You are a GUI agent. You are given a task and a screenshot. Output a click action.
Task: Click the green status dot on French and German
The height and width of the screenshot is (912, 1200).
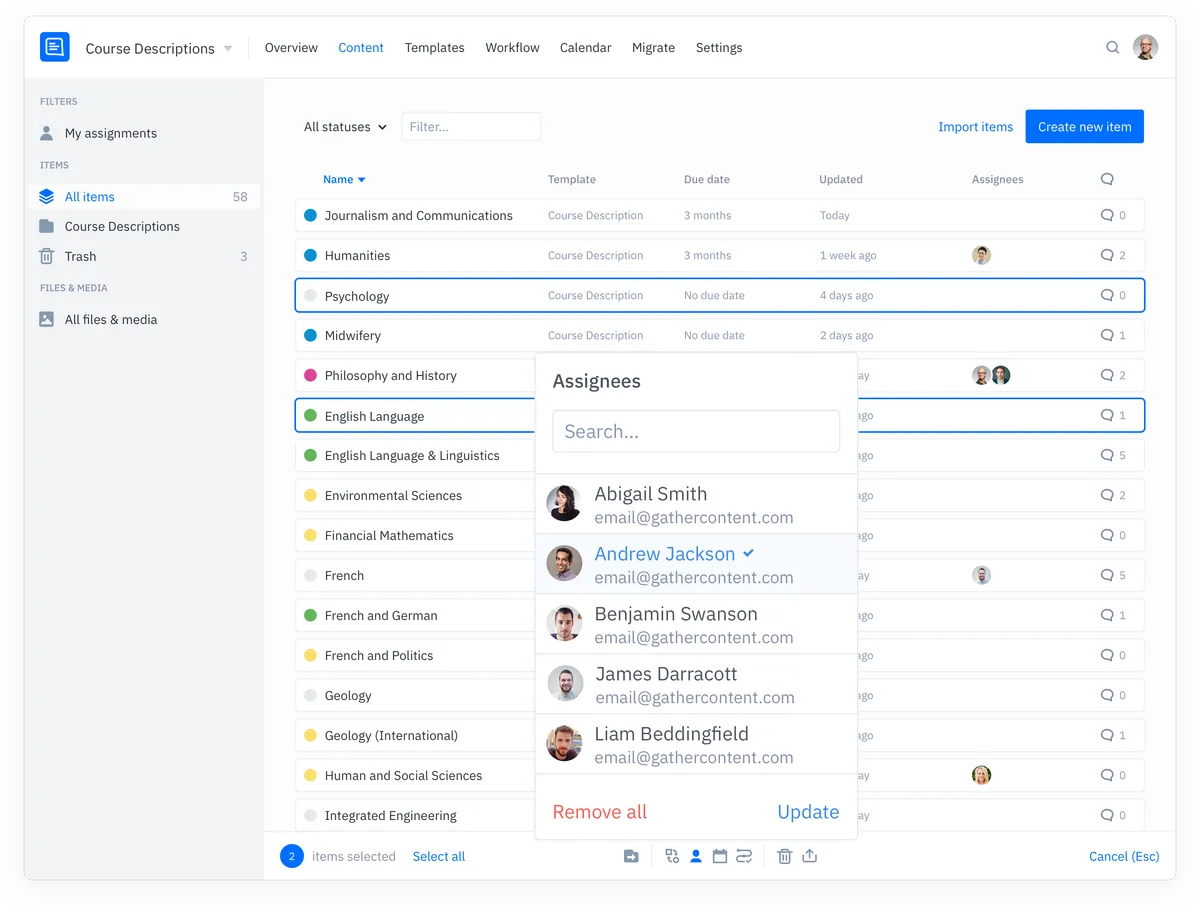(x=310, y=615)
